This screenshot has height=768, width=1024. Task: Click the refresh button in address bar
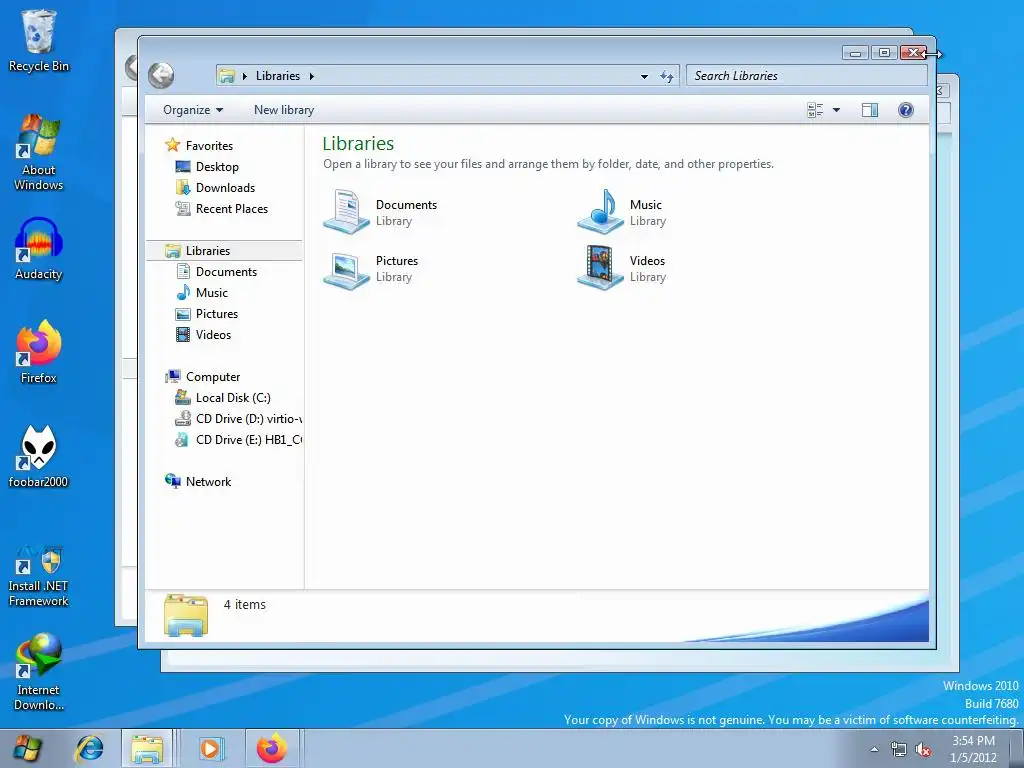pos(667,76)
